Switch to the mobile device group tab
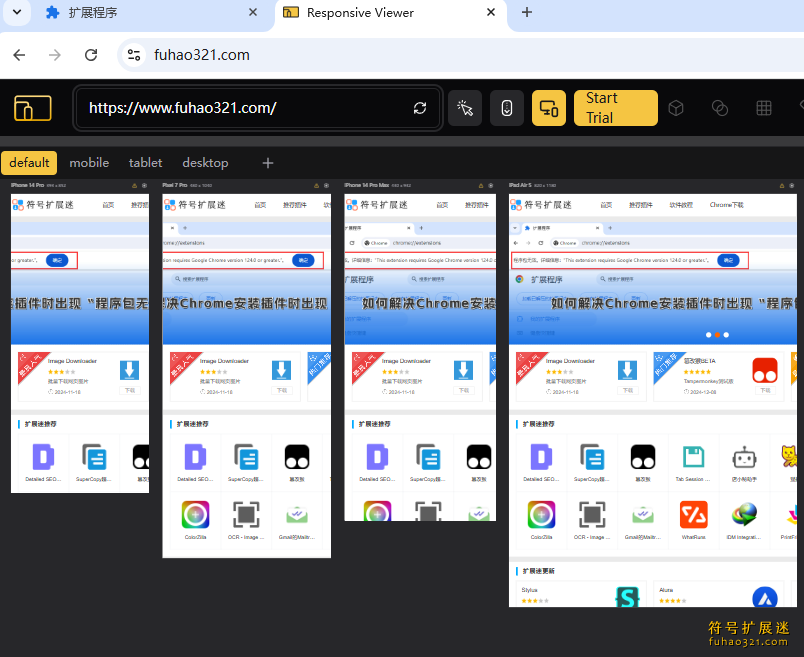The width and height of the screenshot is (804, 657). pos(89,163)
